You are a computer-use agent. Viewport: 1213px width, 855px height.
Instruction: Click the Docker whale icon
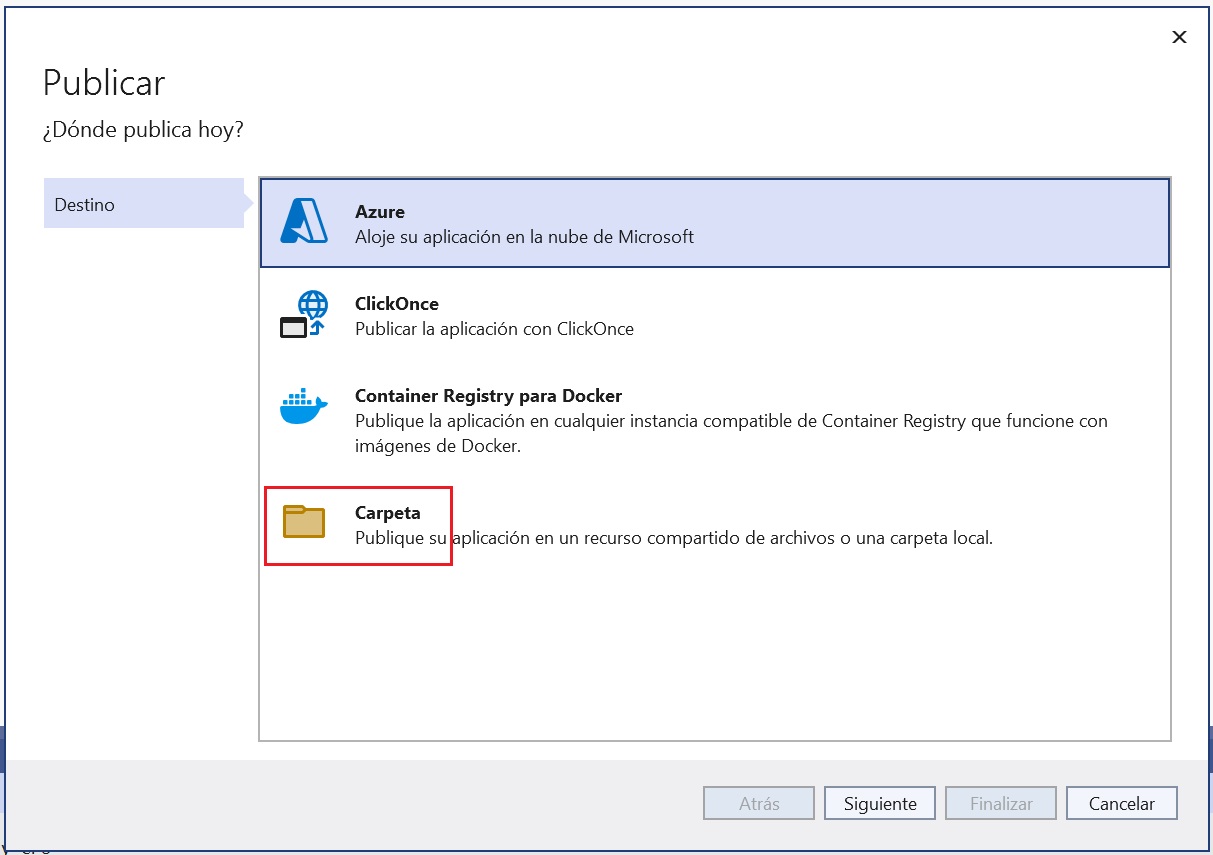click(x=304, y=407)
